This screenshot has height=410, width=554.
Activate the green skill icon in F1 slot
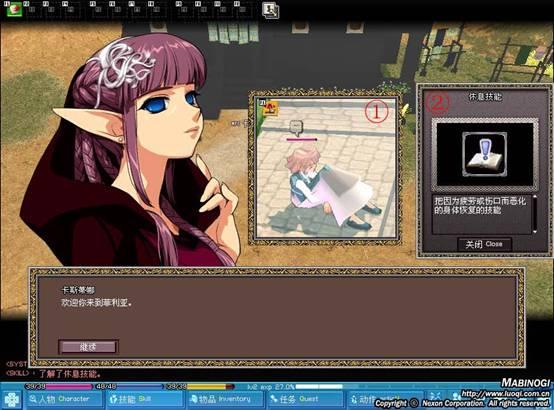[14, 10]
